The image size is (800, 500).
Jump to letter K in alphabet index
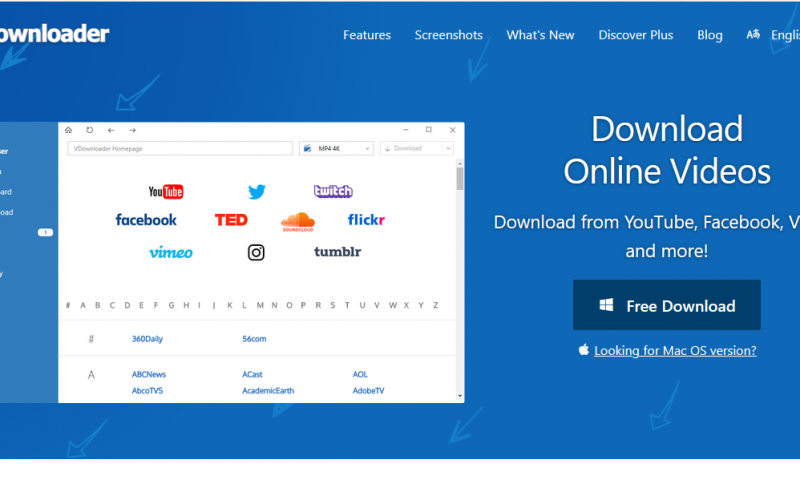230,305
